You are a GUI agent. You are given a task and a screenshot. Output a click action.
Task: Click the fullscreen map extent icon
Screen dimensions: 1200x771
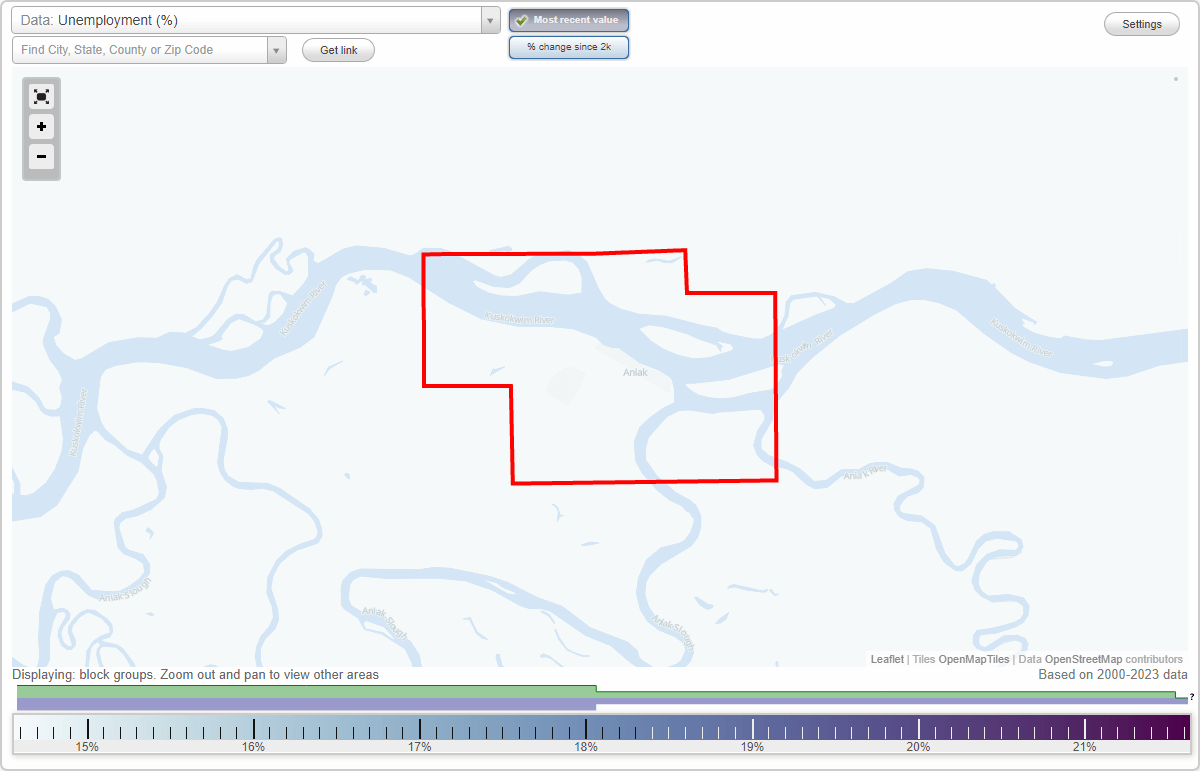coord(41,96)
